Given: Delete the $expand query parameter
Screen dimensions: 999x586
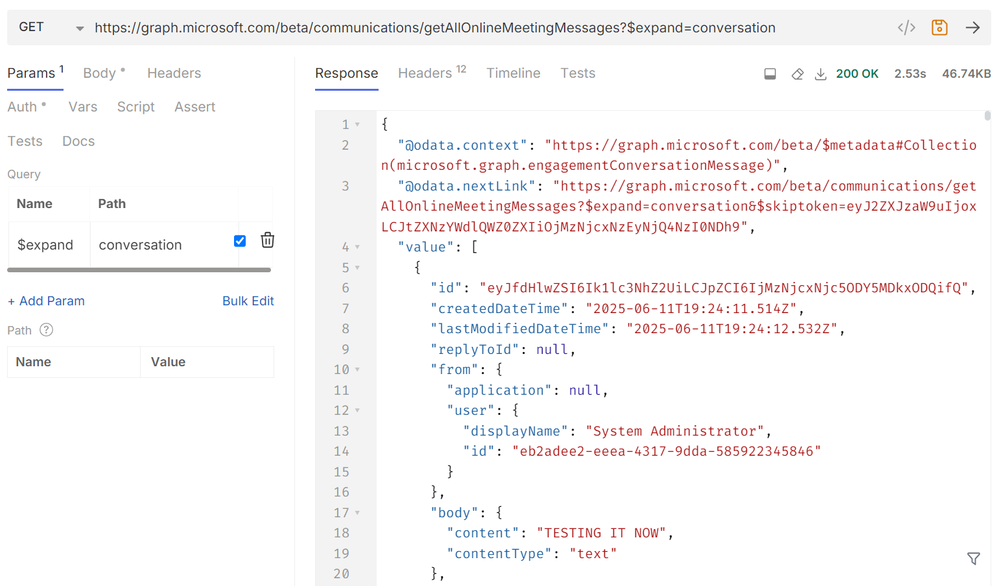Looking at the screenshot, I should point(268,240).
